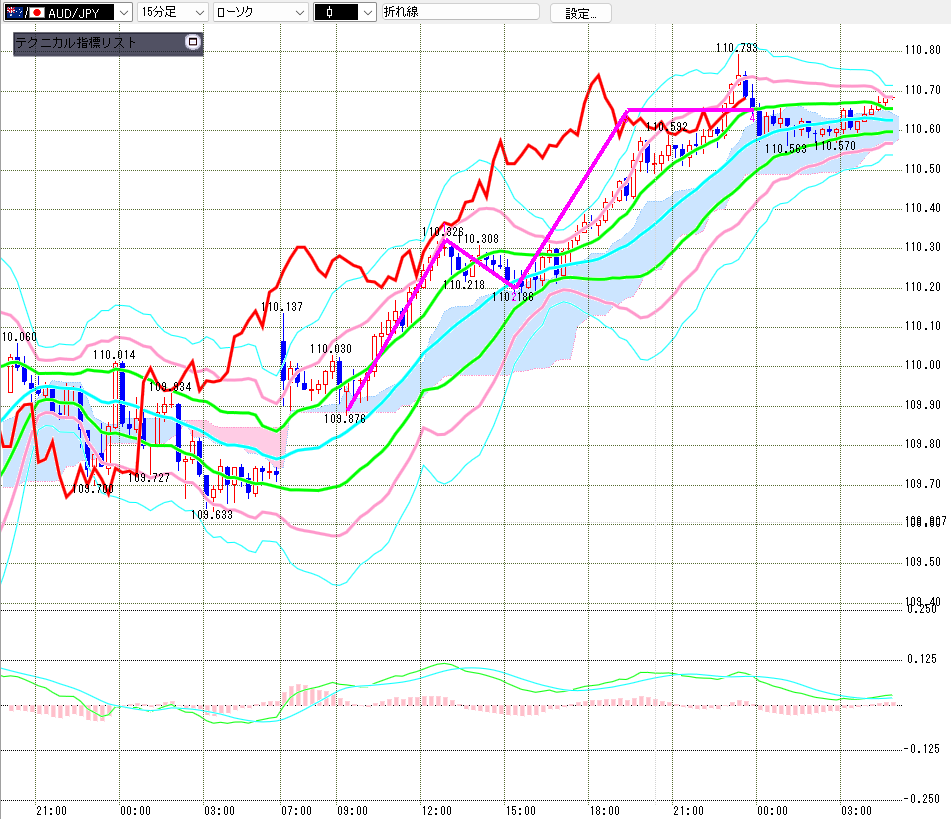Click the 0.125 MACD axis label
Viewport: 951px width, 819px height.
(922, 659)
